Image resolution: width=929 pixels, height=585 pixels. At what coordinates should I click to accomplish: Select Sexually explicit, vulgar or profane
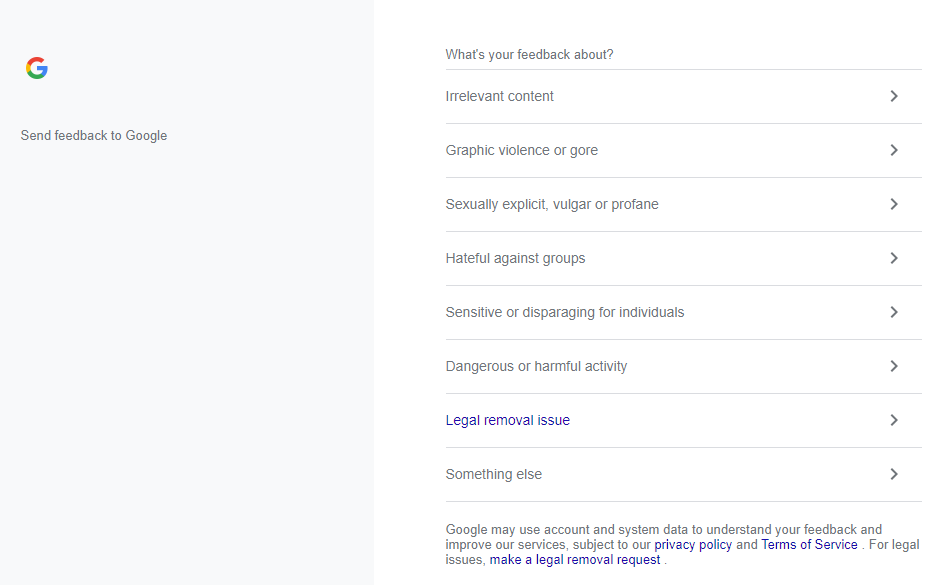coord(552,204)
